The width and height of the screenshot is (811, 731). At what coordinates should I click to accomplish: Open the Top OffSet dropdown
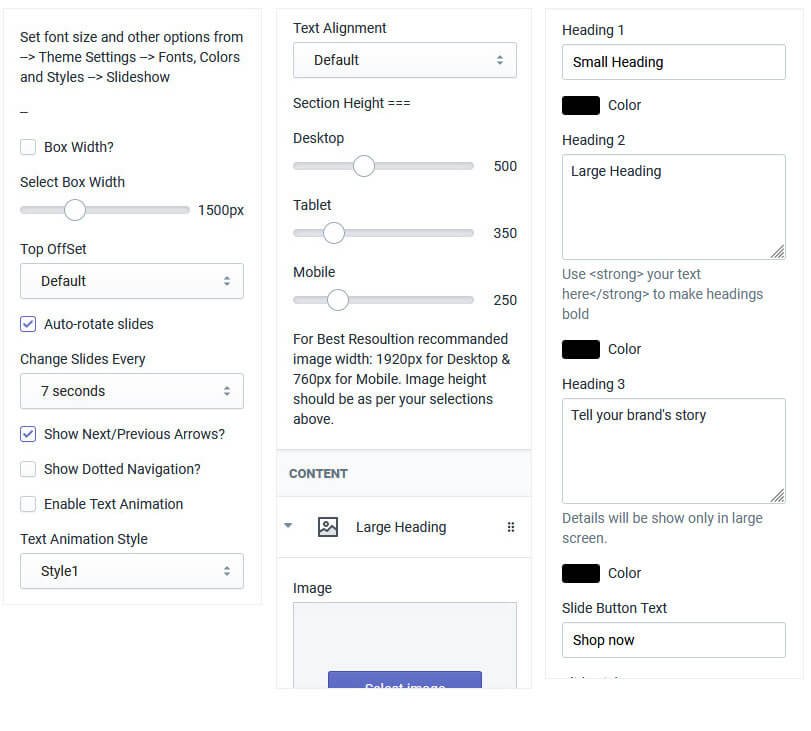coord(132,281)
